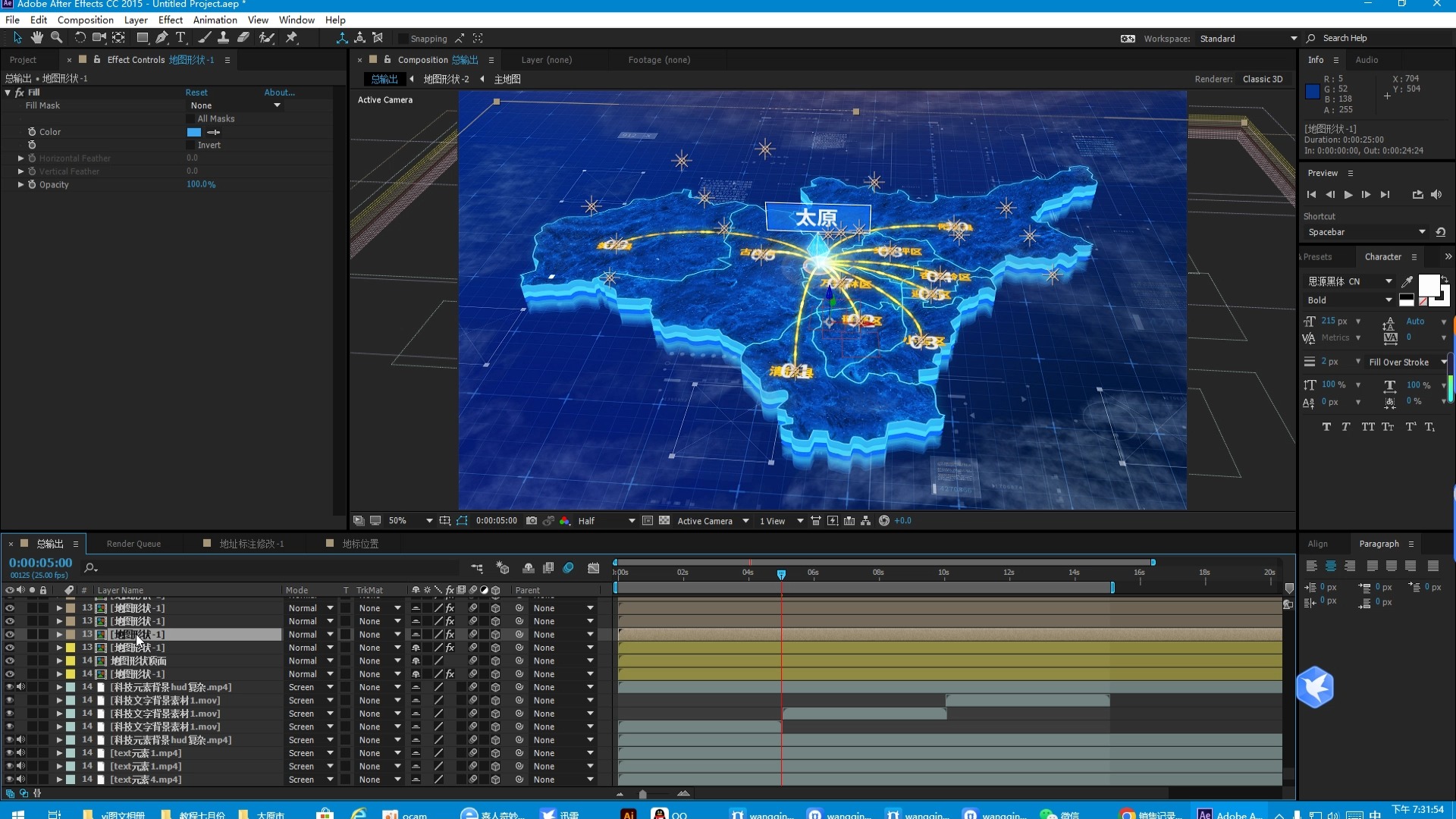1456x819 pixels.
Task: Select the Zoom tool
Action: [x=56, y=38]
